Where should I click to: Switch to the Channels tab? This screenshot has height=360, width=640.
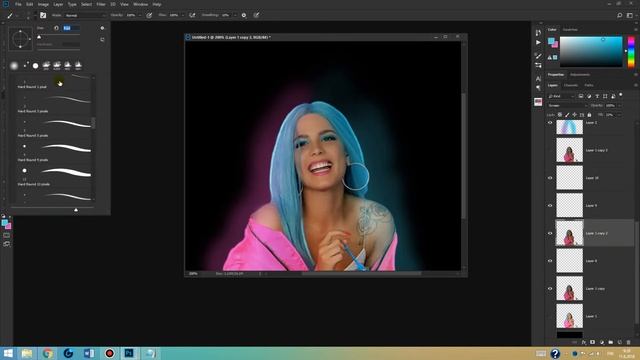(571, 85)
